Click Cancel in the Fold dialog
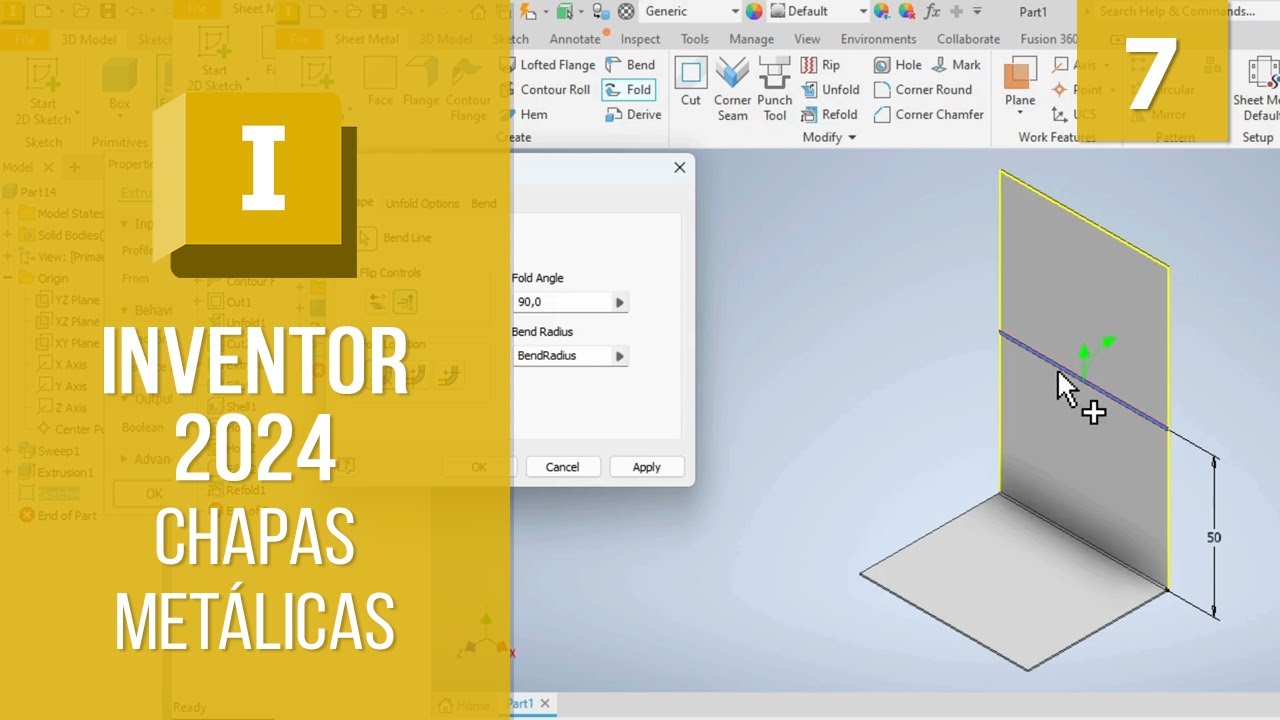Image resolution: width=1280 pixels, height=720 pixels. point(562,467)
